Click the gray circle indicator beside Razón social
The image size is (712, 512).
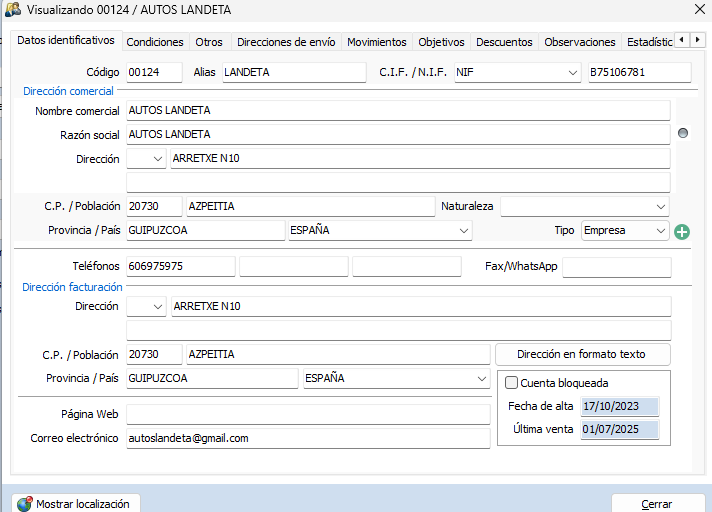tap(683, 133)
